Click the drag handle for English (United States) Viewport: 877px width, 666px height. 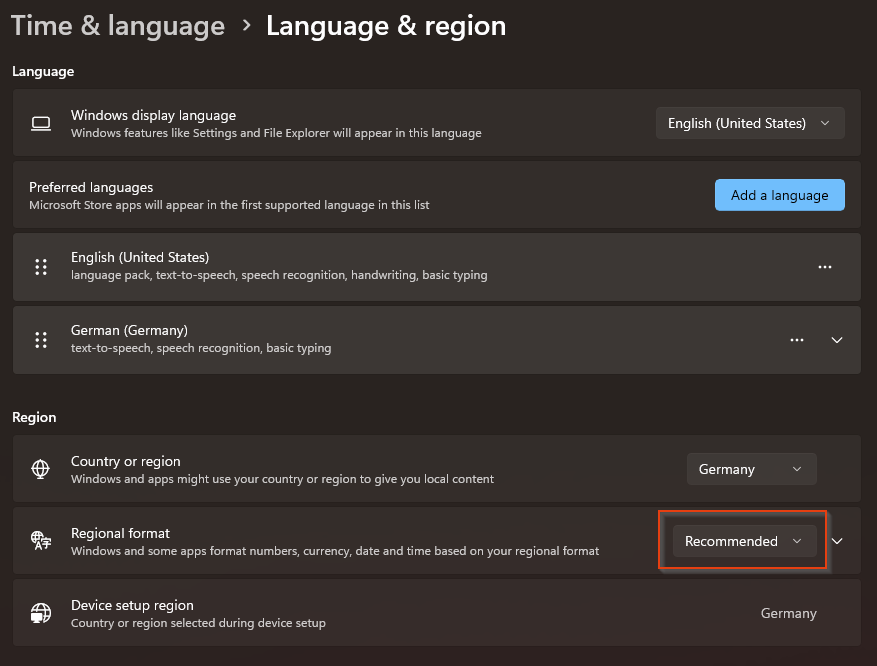click(x=41, y=267)
